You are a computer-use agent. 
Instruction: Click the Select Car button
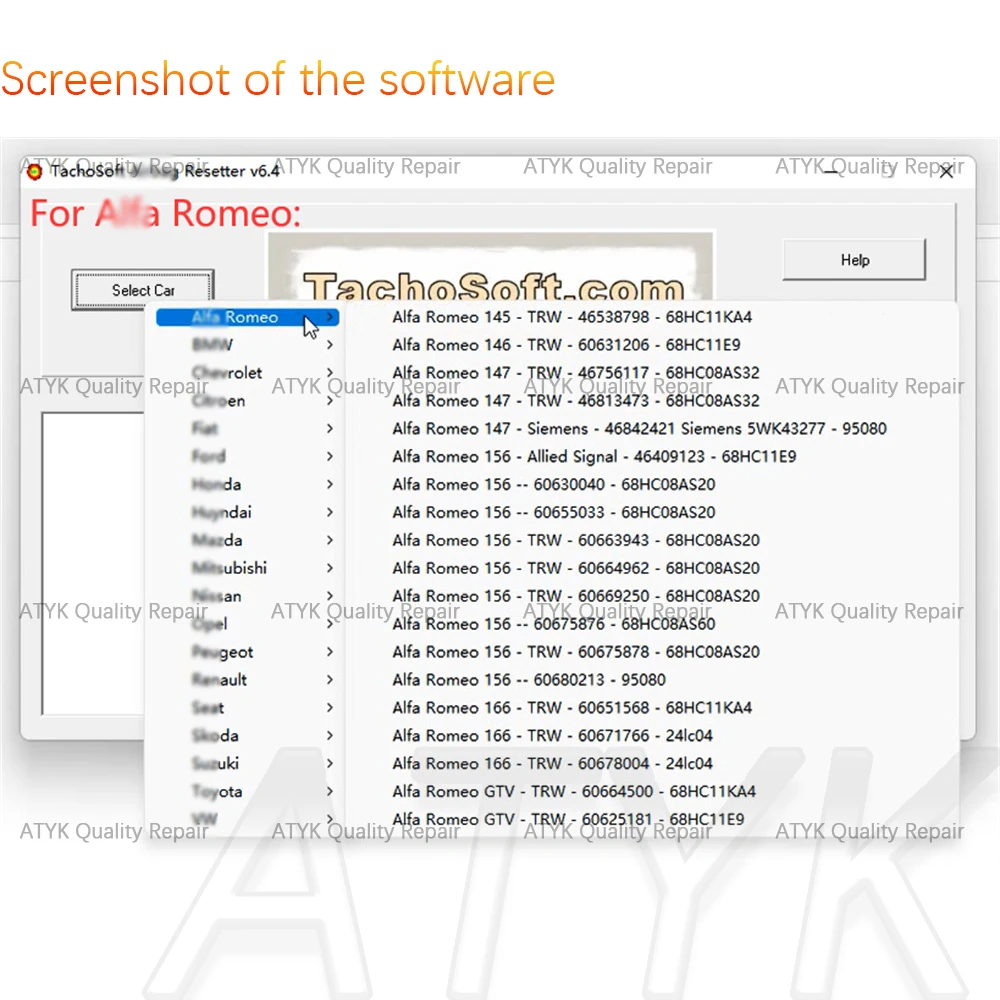coord(142,290)
